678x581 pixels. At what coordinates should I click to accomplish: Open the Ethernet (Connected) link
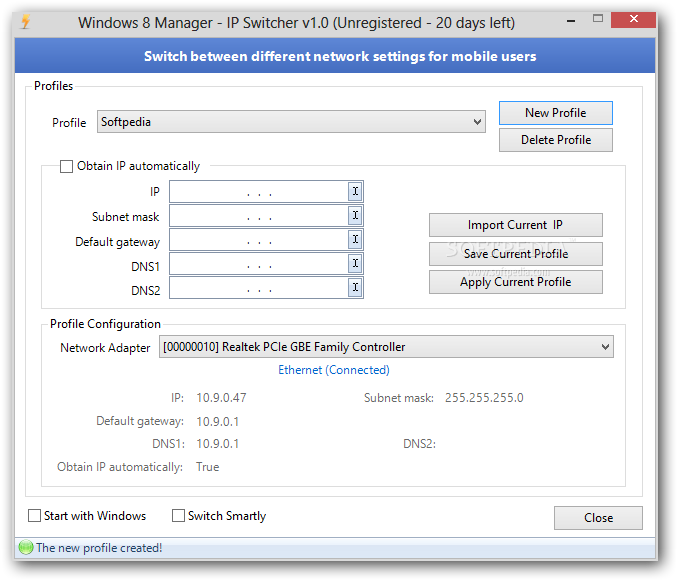333,370
